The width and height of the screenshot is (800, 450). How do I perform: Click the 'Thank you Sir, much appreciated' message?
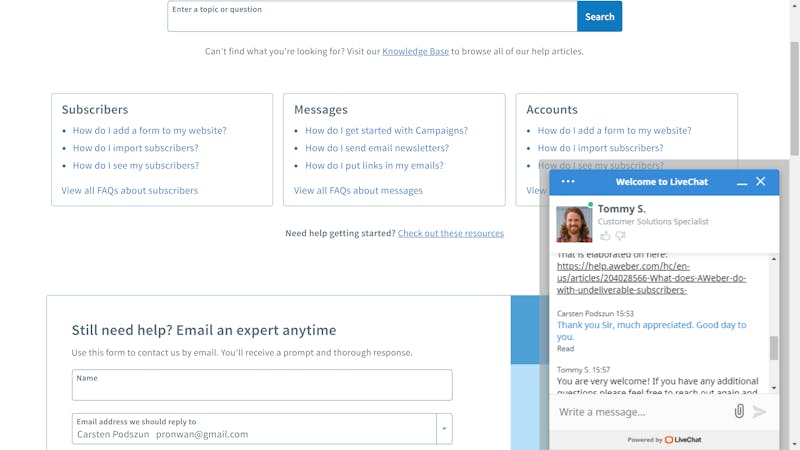click(x=651, y=331)
